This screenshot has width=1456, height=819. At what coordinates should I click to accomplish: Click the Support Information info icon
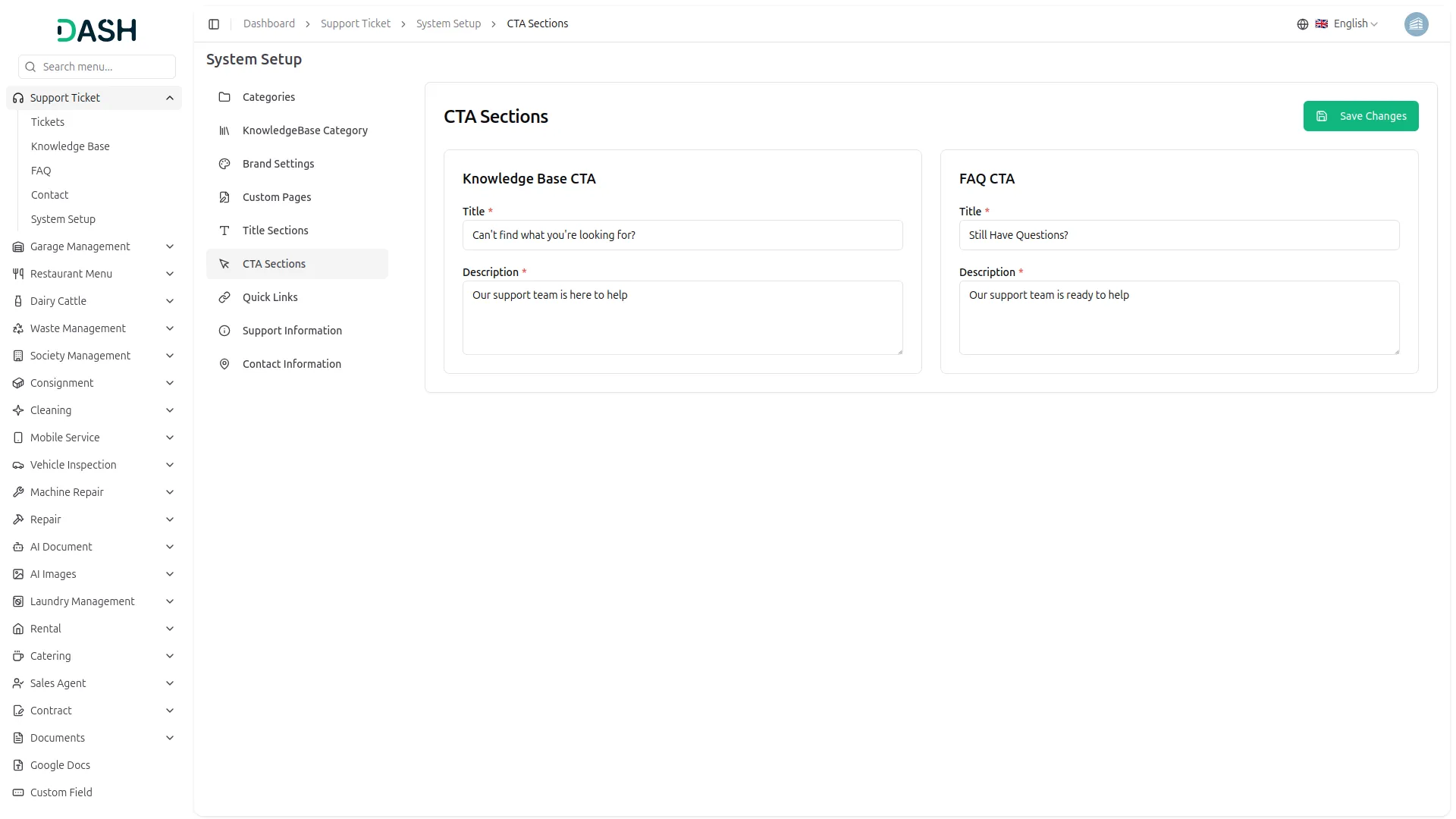coord(224,331)
